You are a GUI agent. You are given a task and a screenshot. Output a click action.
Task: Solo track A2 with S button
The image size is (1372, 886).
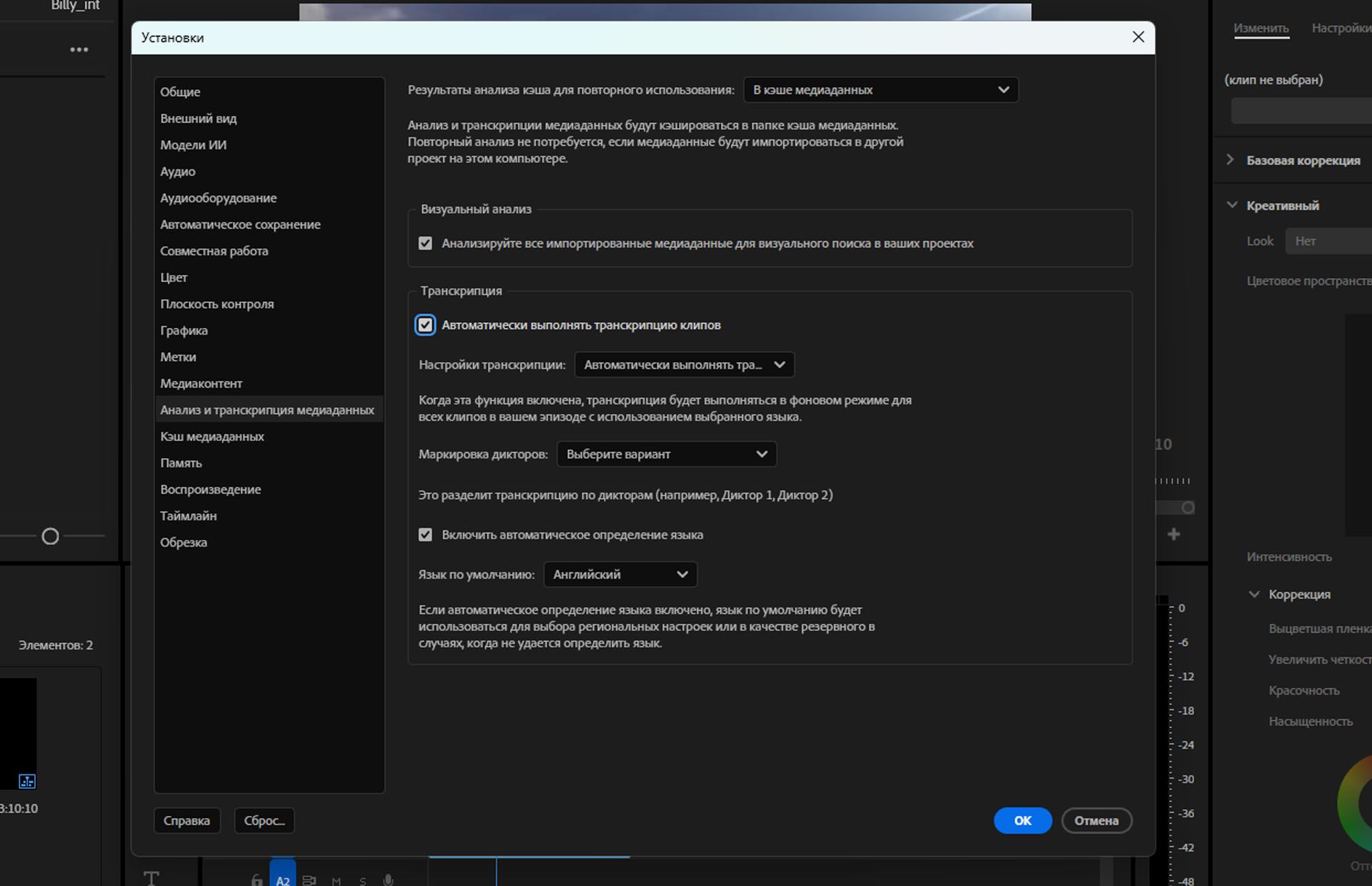363,881
